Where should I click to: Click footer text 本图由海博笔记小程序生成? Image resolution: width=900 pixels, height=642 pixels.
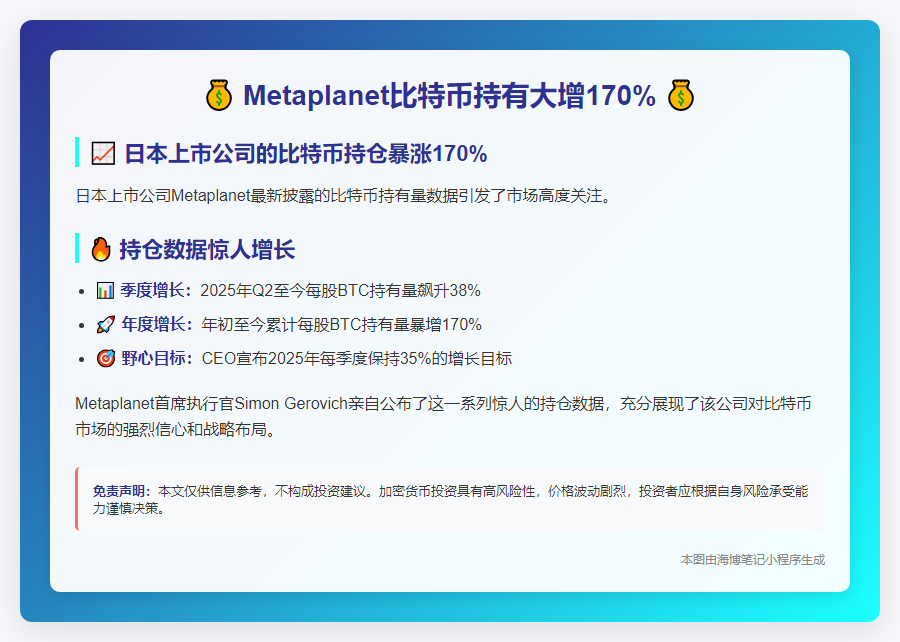pos(752,559)
